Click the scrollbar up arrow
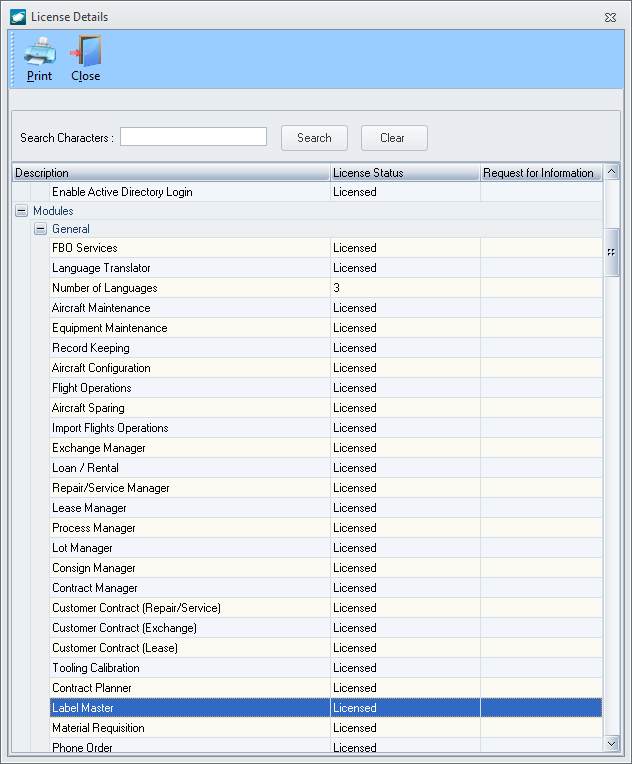The height and width of the screenshot is (764, 632). [x=612, y=172]
